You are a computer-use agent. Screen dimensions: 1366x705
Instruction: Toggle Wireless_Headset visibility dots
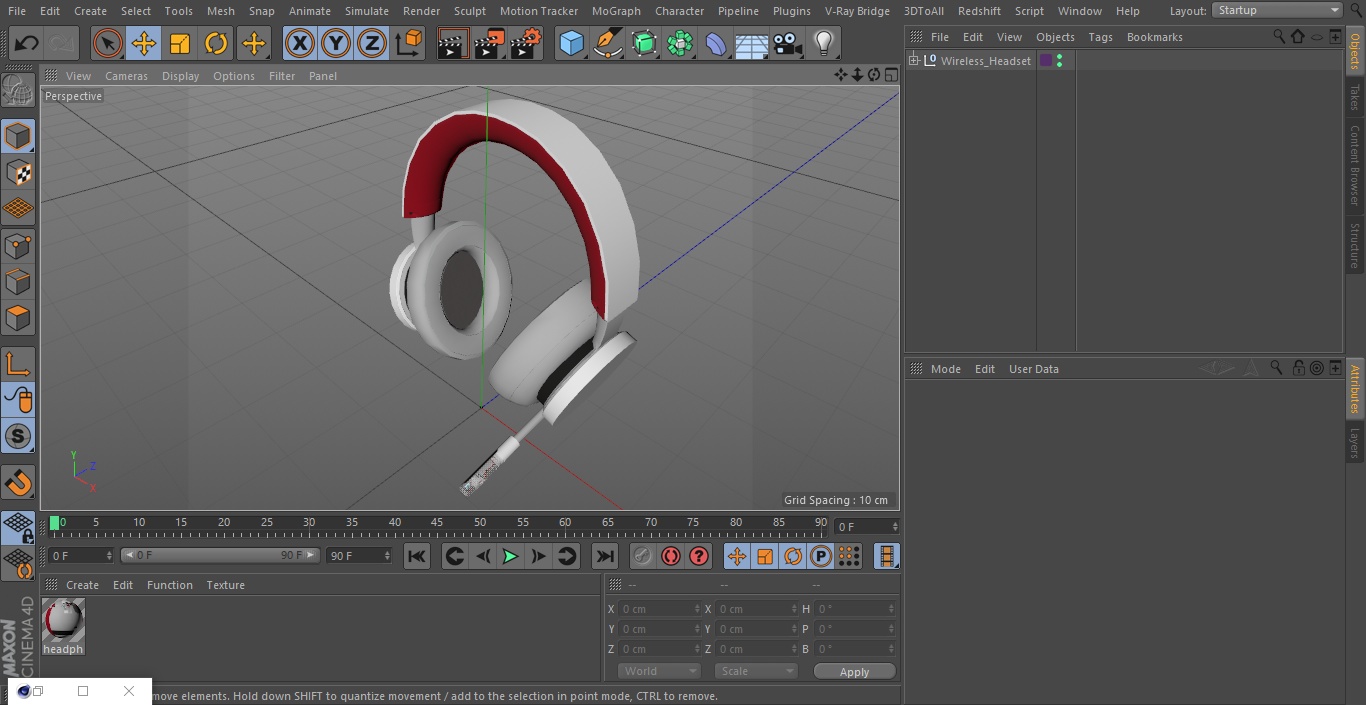[1059, 61]
